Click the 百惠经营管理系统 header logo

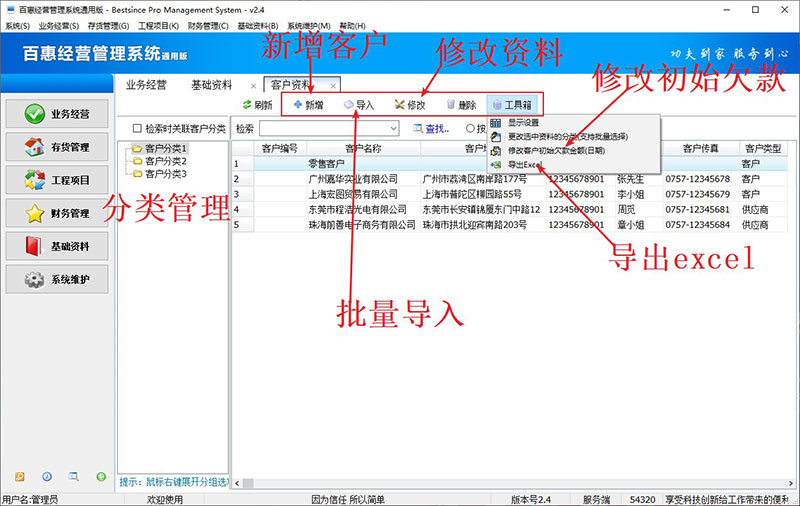pos(105,54)
